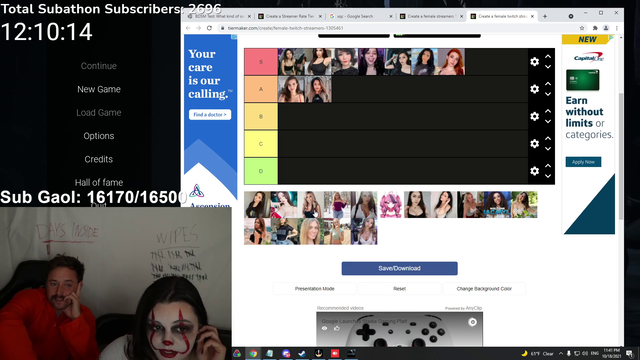Enter Presentation Mode
This screenshot has width=640, height=360.
coord(314,289)
